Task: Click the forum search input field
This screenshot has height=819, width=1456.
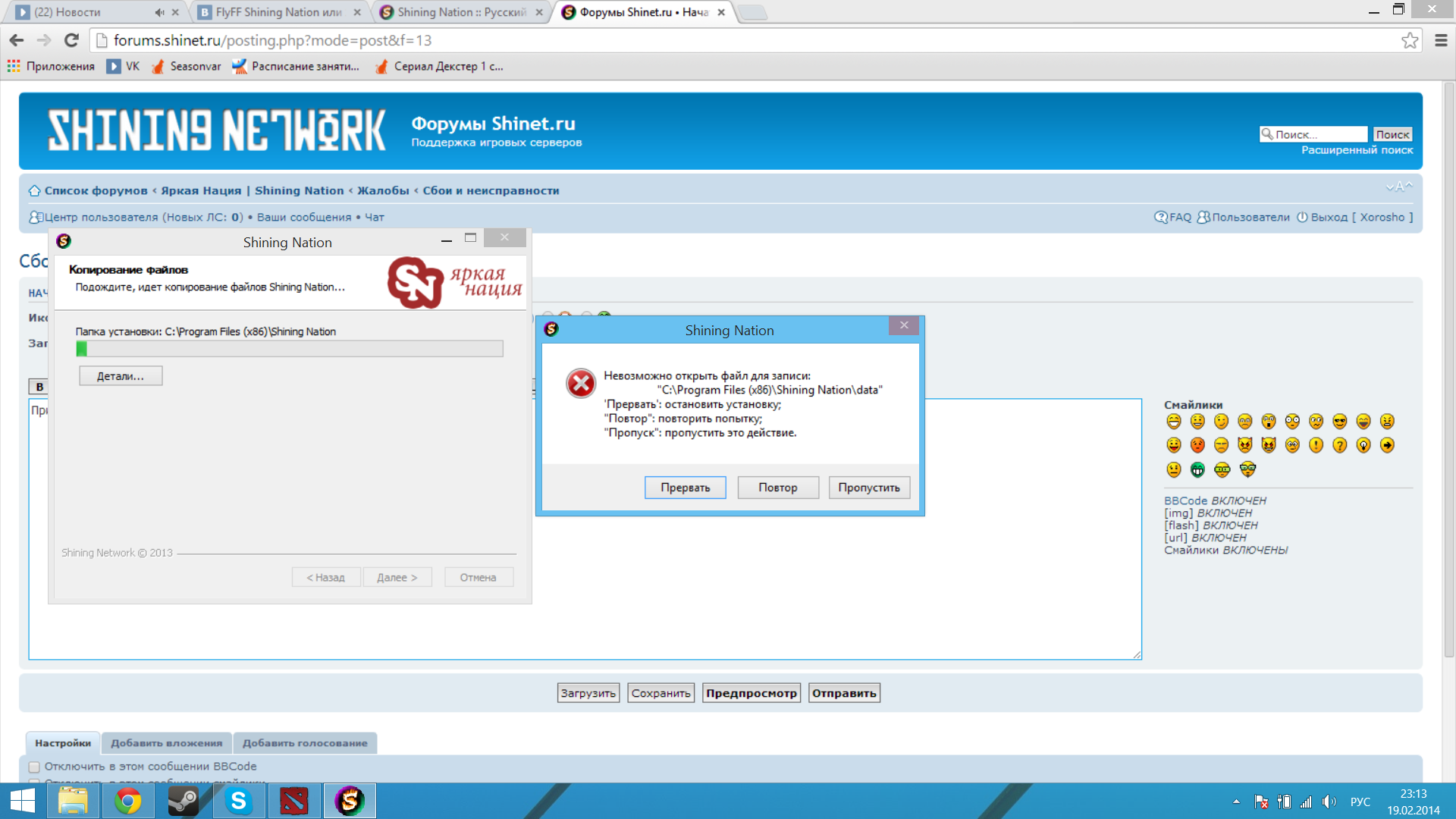Action: 1314,134
